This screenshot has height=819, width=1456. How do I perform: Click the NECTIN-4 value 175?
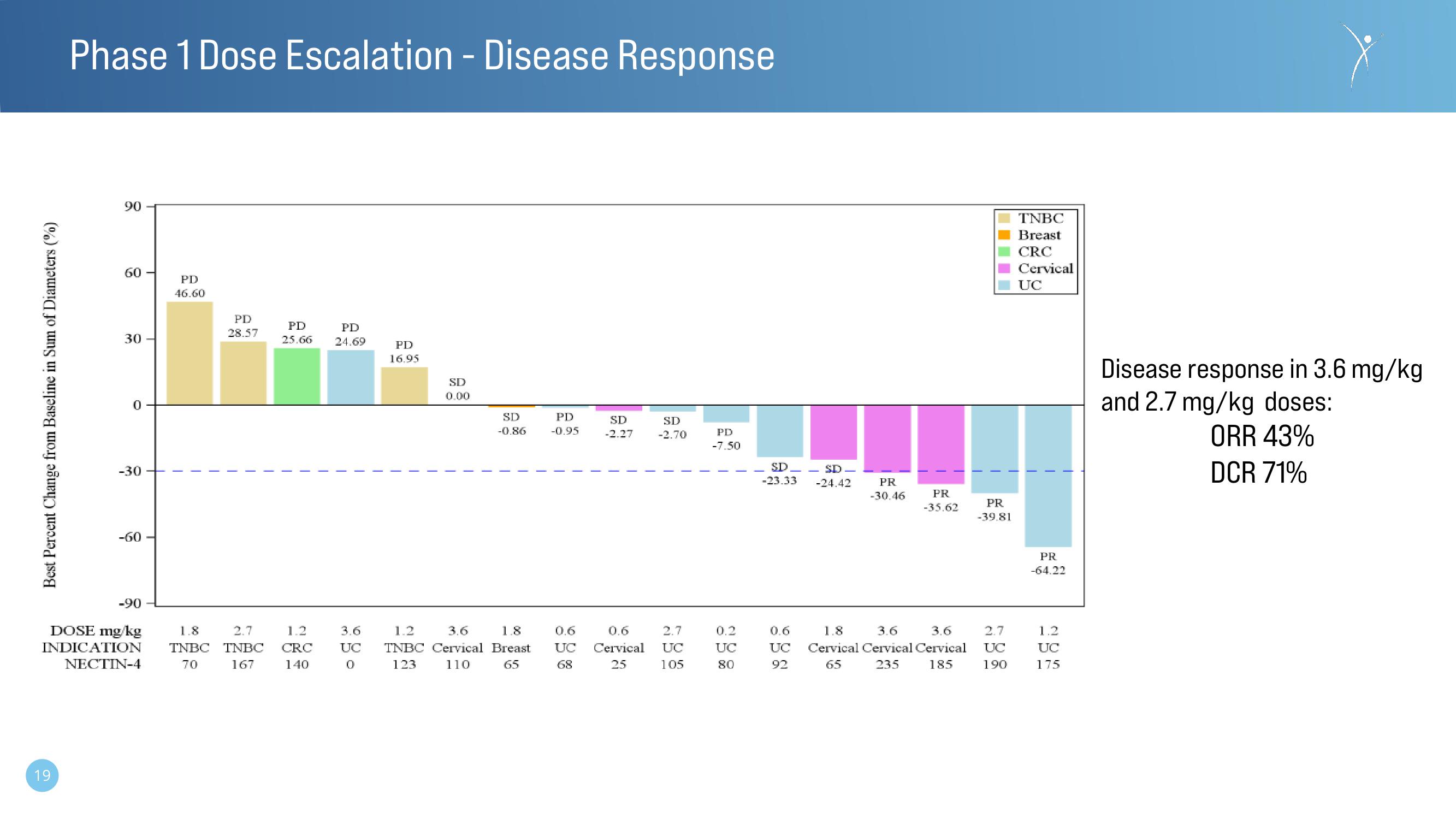click(1049, 664)
